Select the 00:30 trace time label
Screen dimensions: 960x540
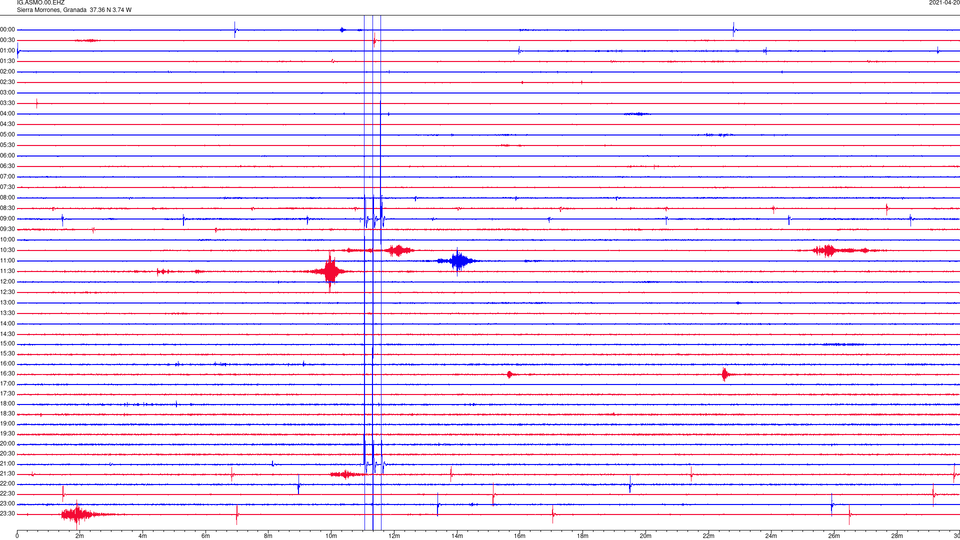(7, 40)
